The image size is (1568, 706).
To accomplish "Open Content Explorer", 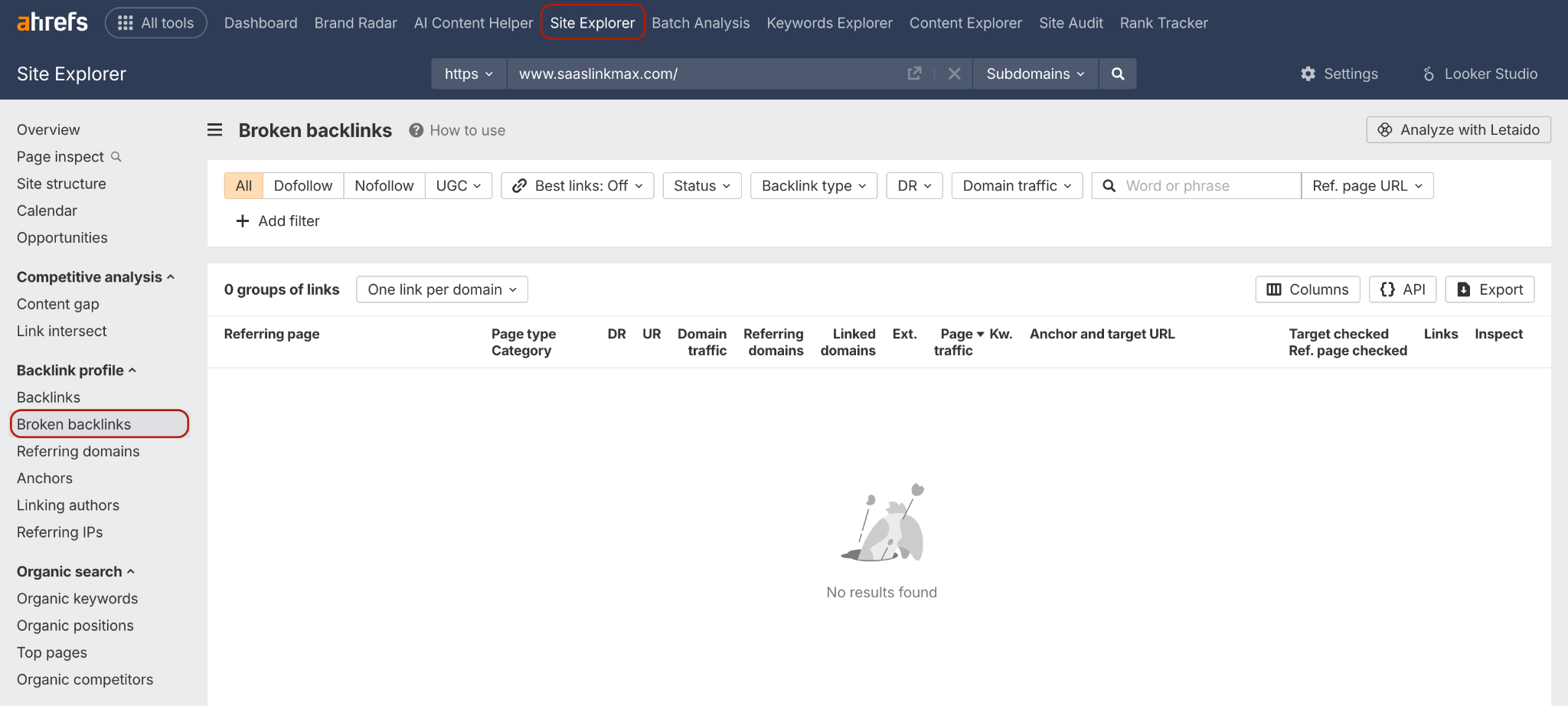I will (965, 23).
